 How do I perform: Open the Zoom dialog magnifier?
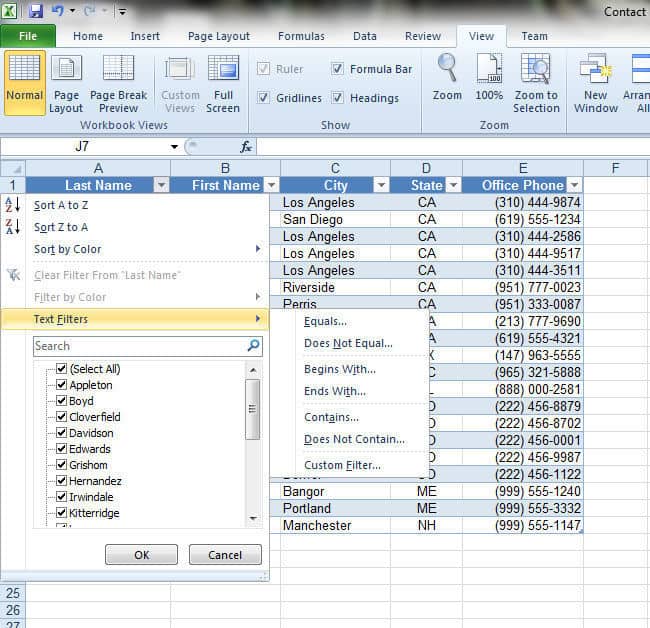[447, 77]
